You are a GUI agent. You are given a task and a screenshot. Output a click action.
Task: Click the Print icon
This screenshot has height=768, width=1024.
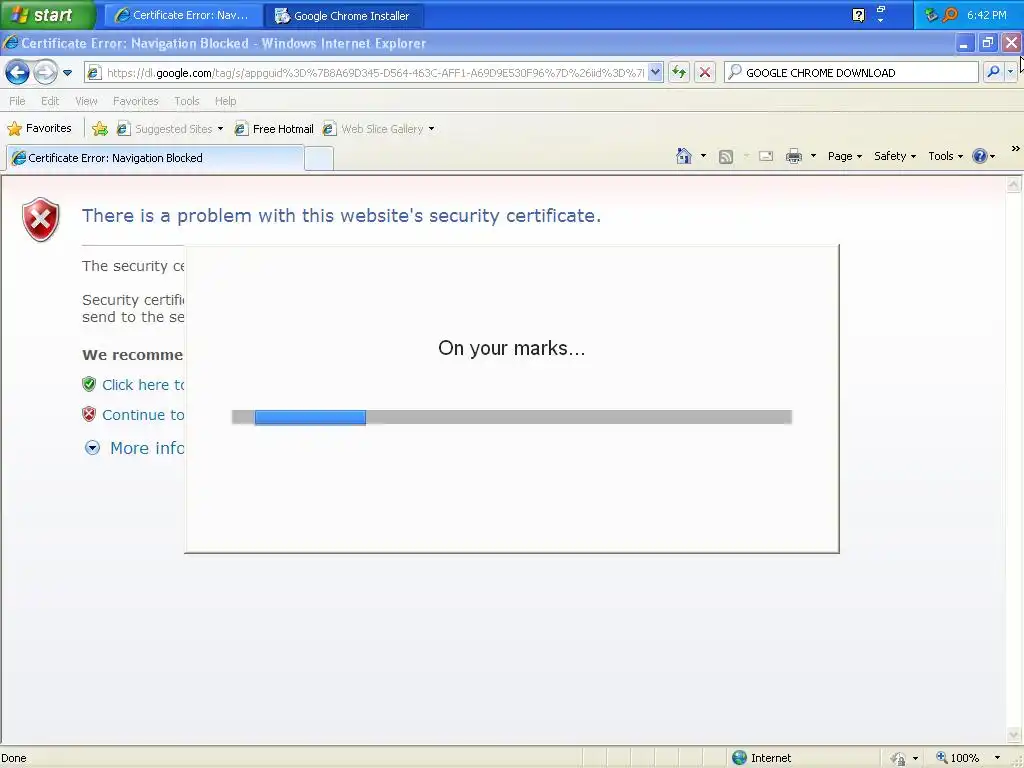[794, 156]
